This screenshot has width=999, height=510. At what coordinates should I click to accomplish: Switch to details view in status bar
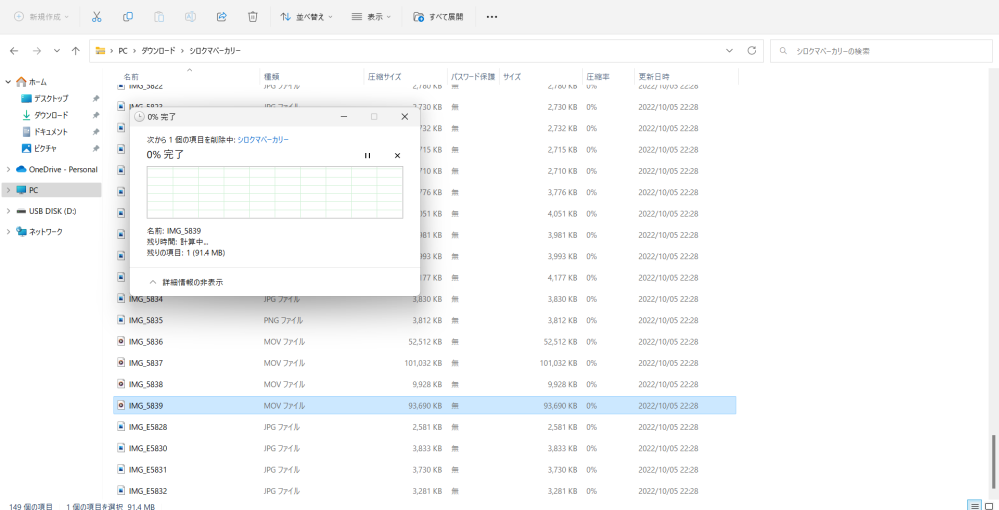(x=974, y=505)
